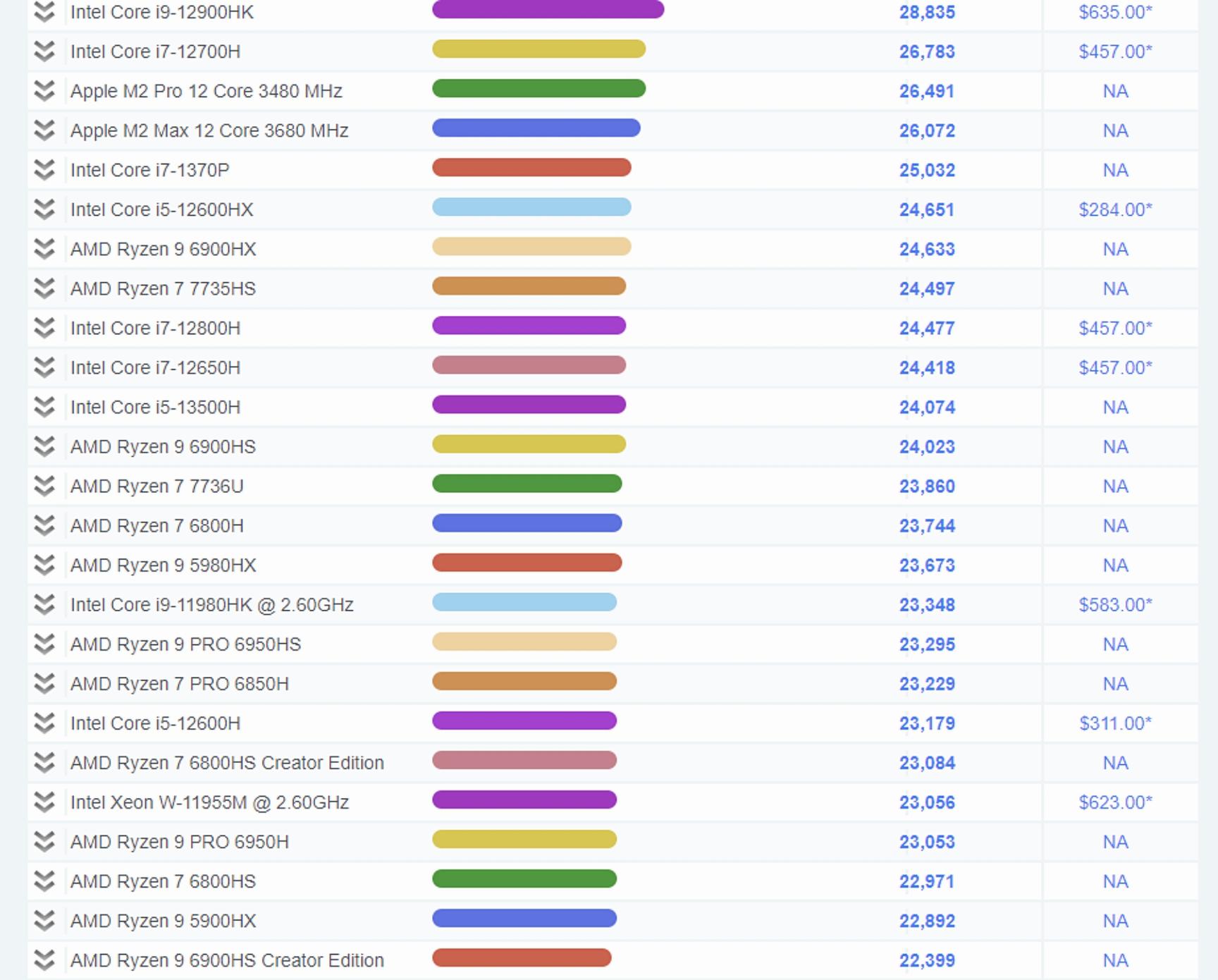Open the Intel Core i5-13500H link
1218x980 pixels.
click(155, 407)
